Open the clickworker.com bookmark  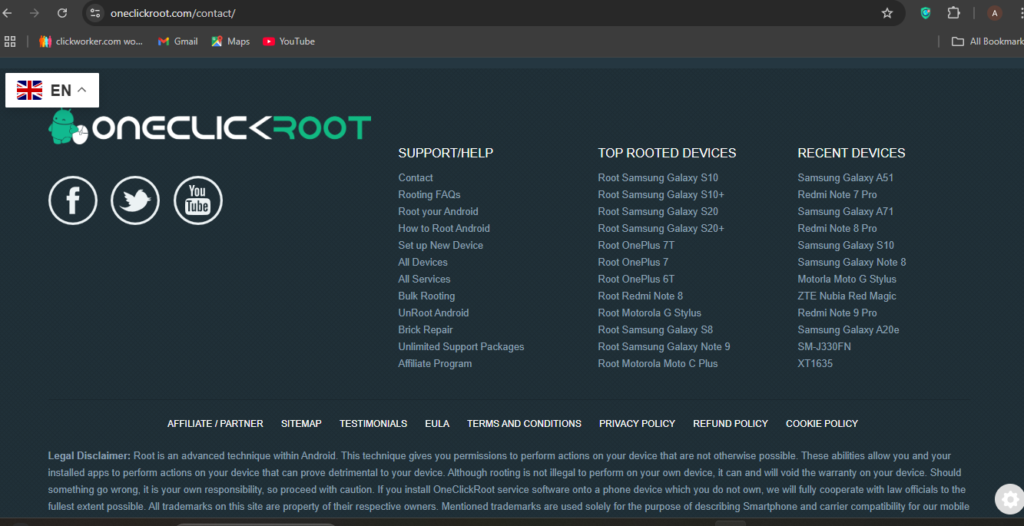coord(91,41)
